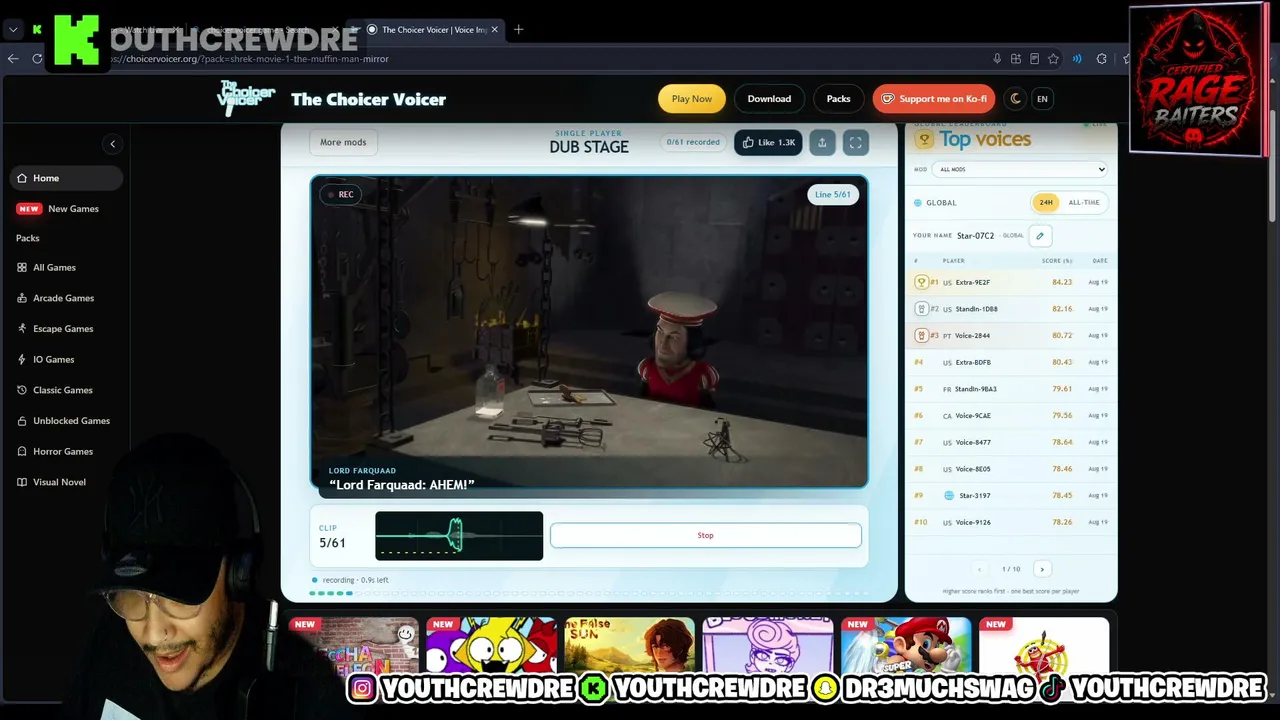
Task: Click the Download button
Action: point(769,99)
